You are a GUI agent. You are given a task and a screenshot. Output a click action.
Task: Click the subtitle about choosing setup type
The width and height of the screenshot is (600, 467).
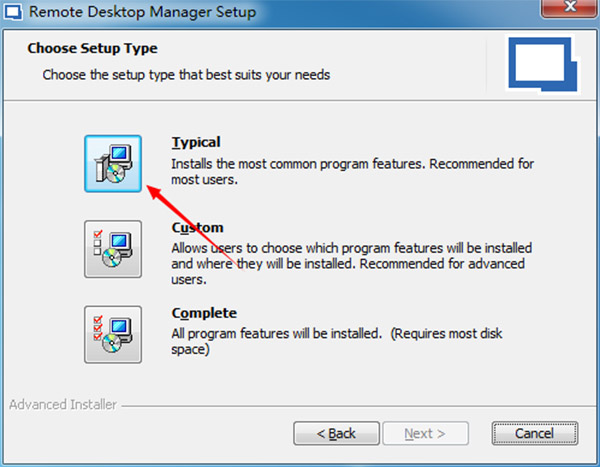[x=185, y=74]
